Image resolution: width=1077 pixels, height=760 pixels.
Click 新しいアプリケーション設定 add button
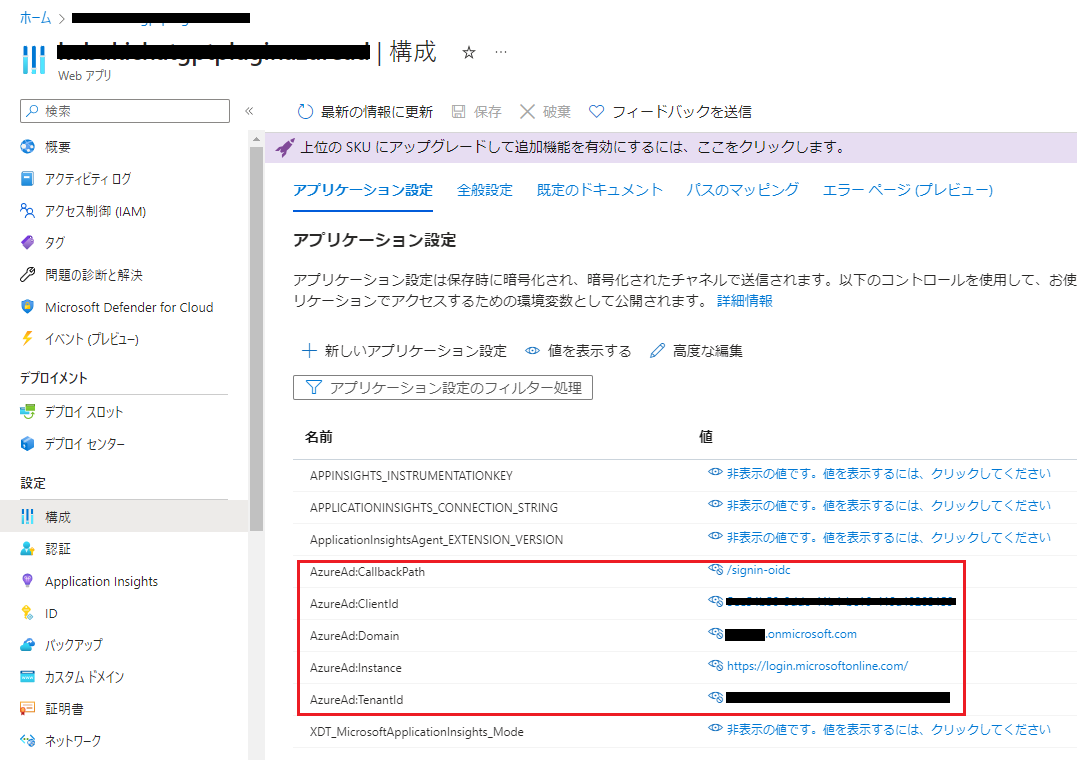[x=404, y=351]
